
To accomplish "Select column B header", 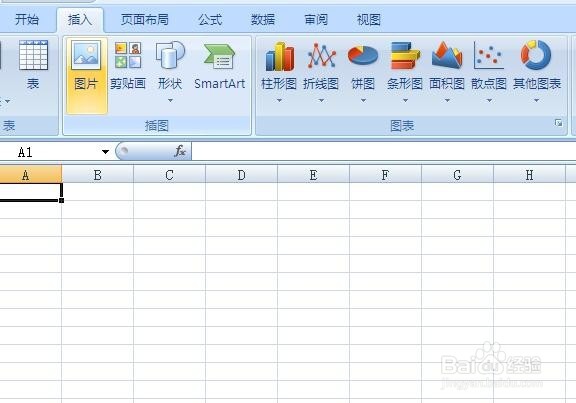I will pyautogui.click(x=98, y=175).
